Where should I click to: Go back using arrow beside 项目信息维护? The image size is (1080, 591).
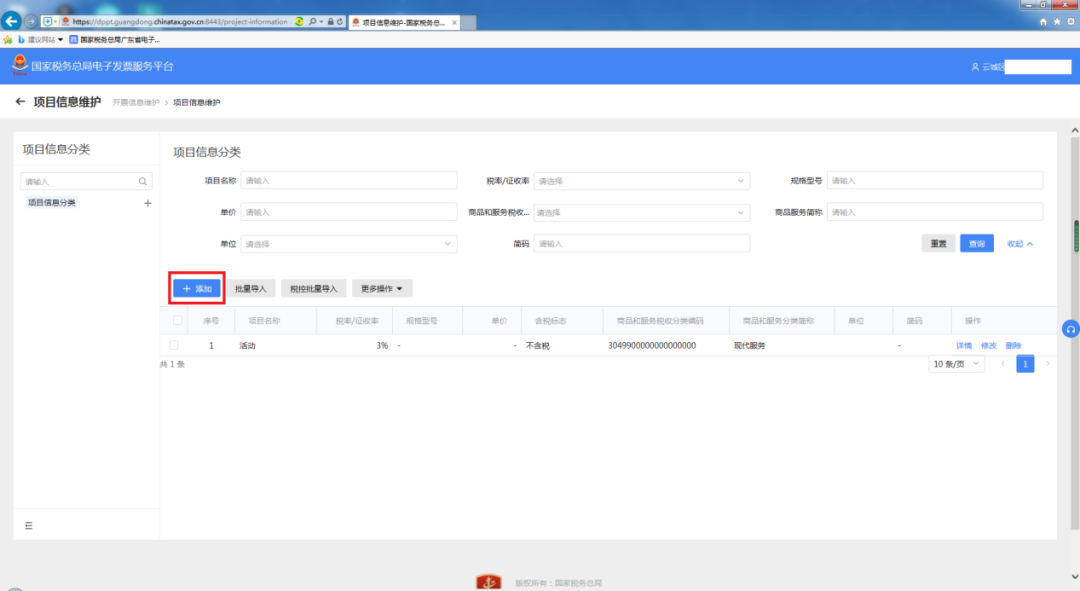(20, 102)
